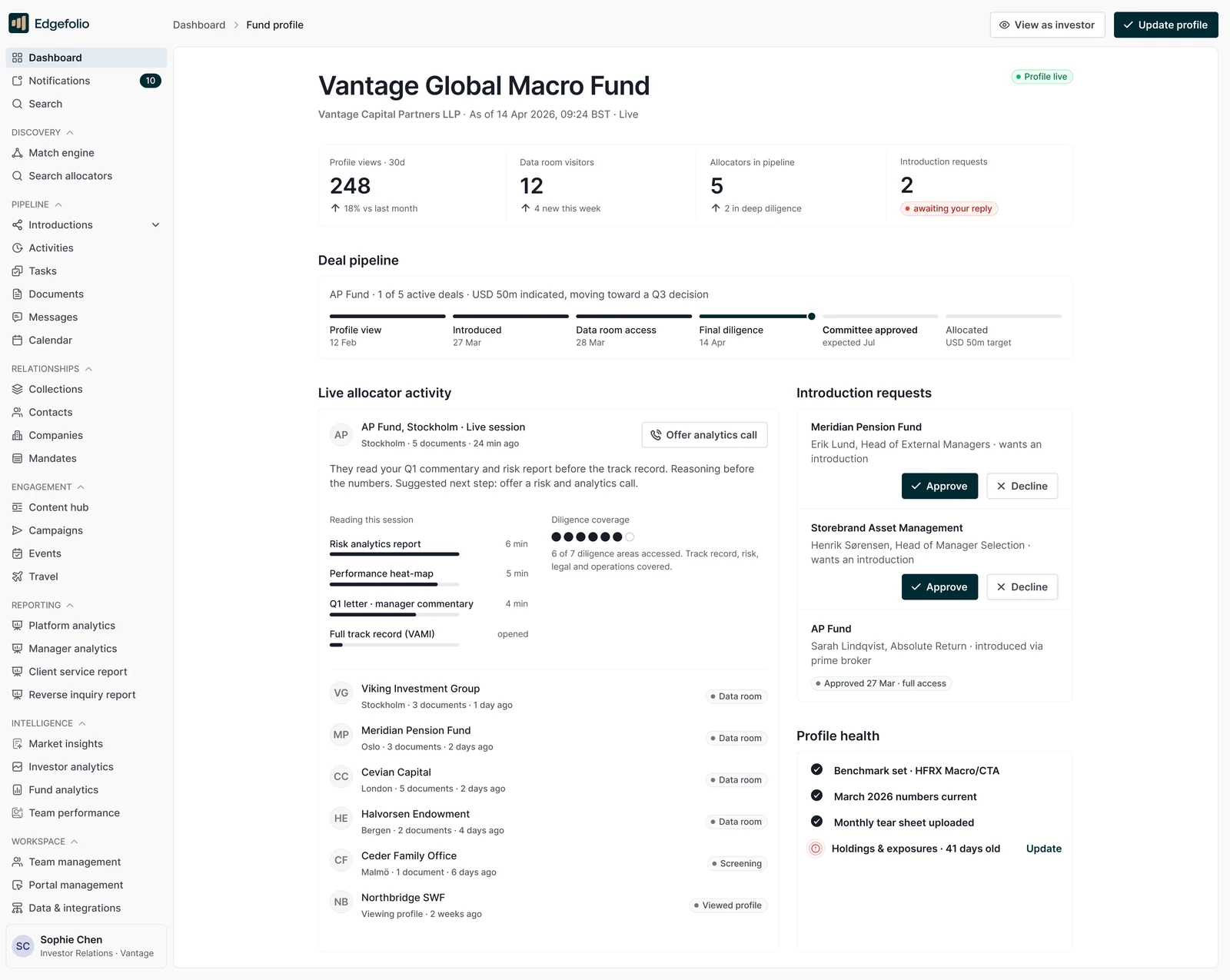Click the Risk analytics report progress bar

[394, 554]
